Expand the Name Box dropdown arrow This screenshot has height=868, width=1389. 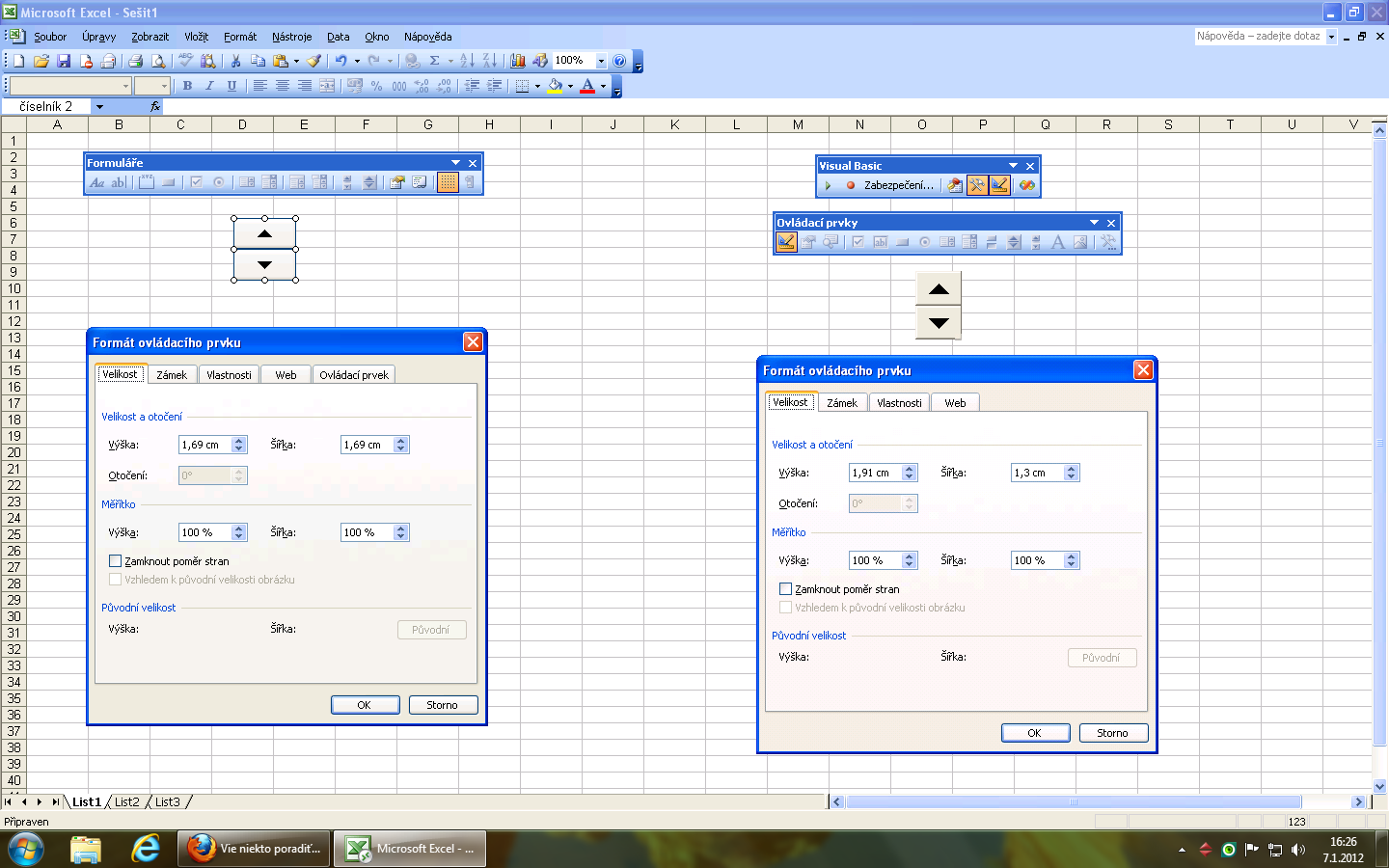tap(98, 107)
